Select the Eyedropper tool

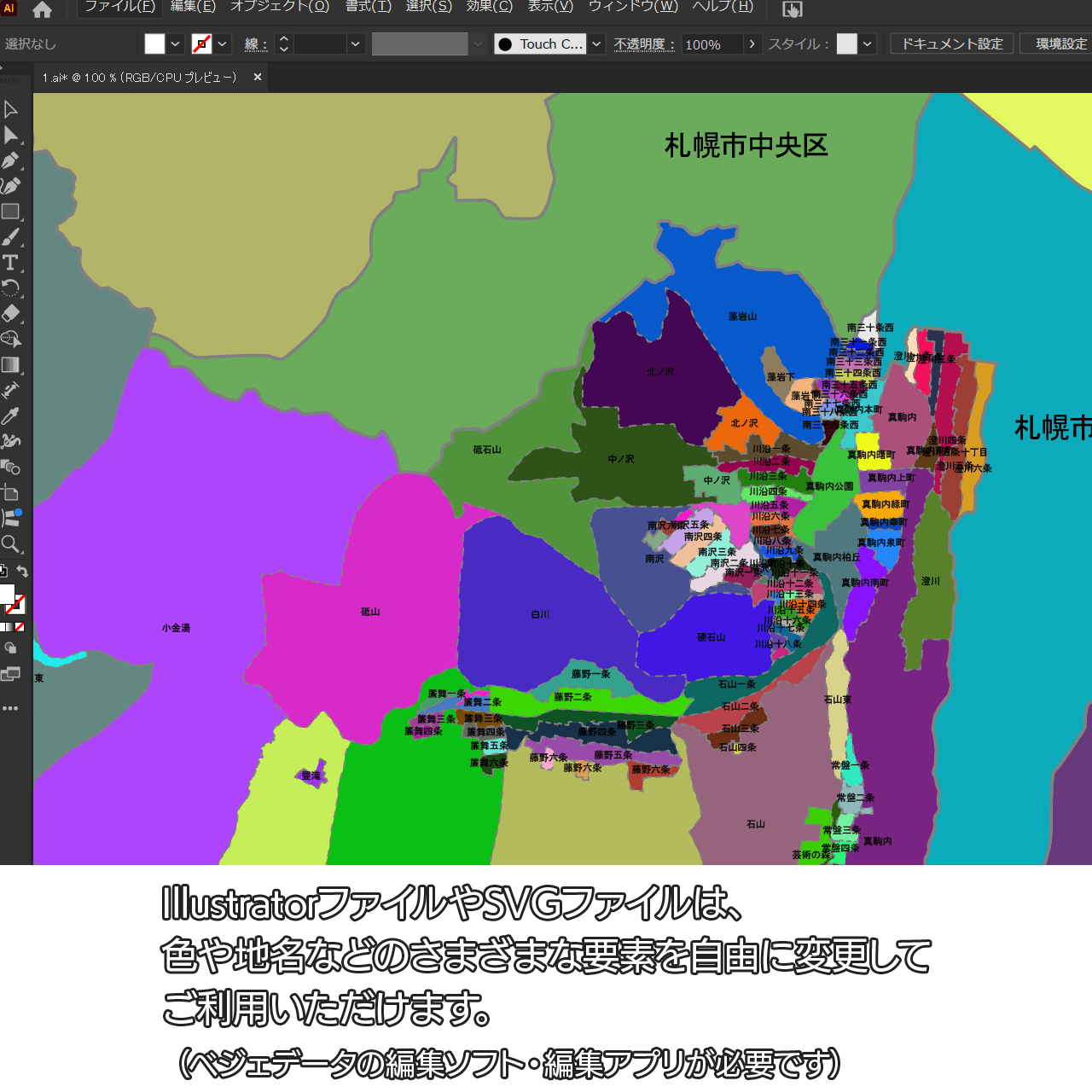tap(11, 416)
